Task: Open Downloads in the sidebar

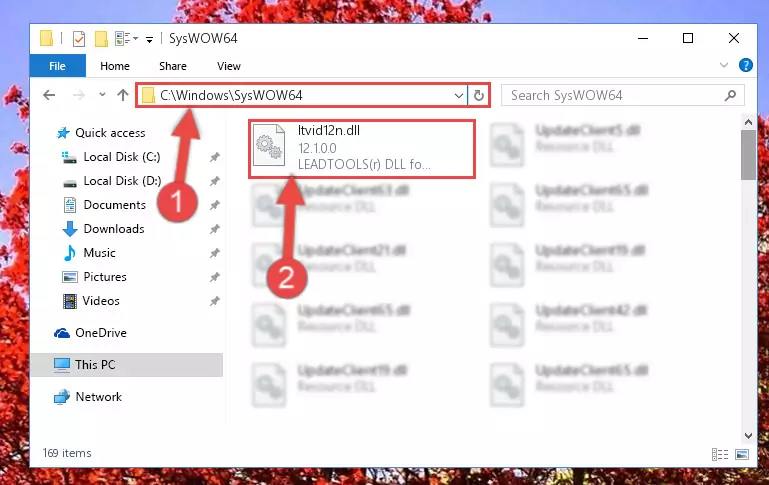Action: [114, 229]
